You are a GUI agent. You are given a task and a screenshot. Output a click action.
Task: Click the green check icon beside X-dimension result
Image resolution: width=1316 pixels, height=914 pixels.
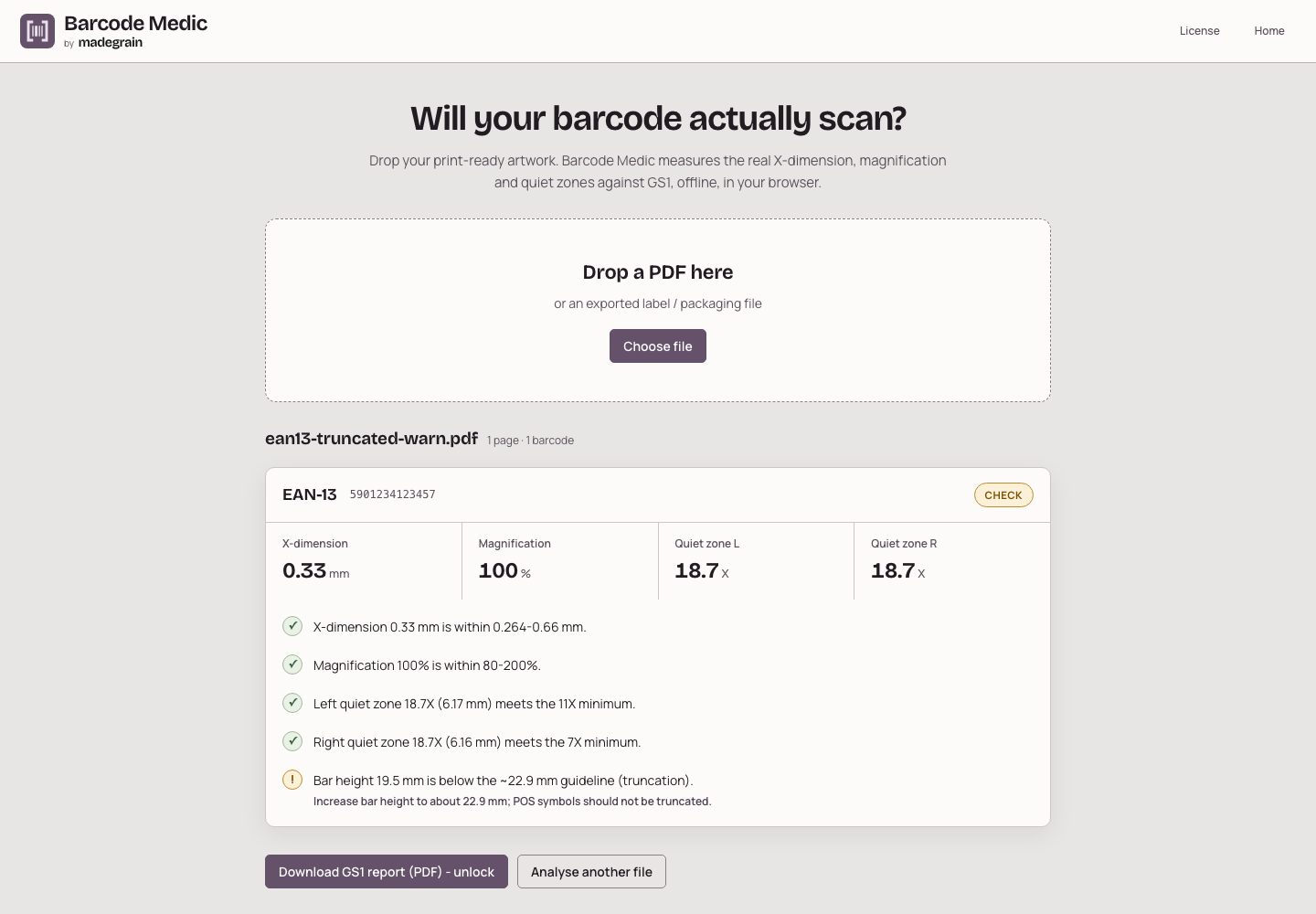tap(292, 626)
